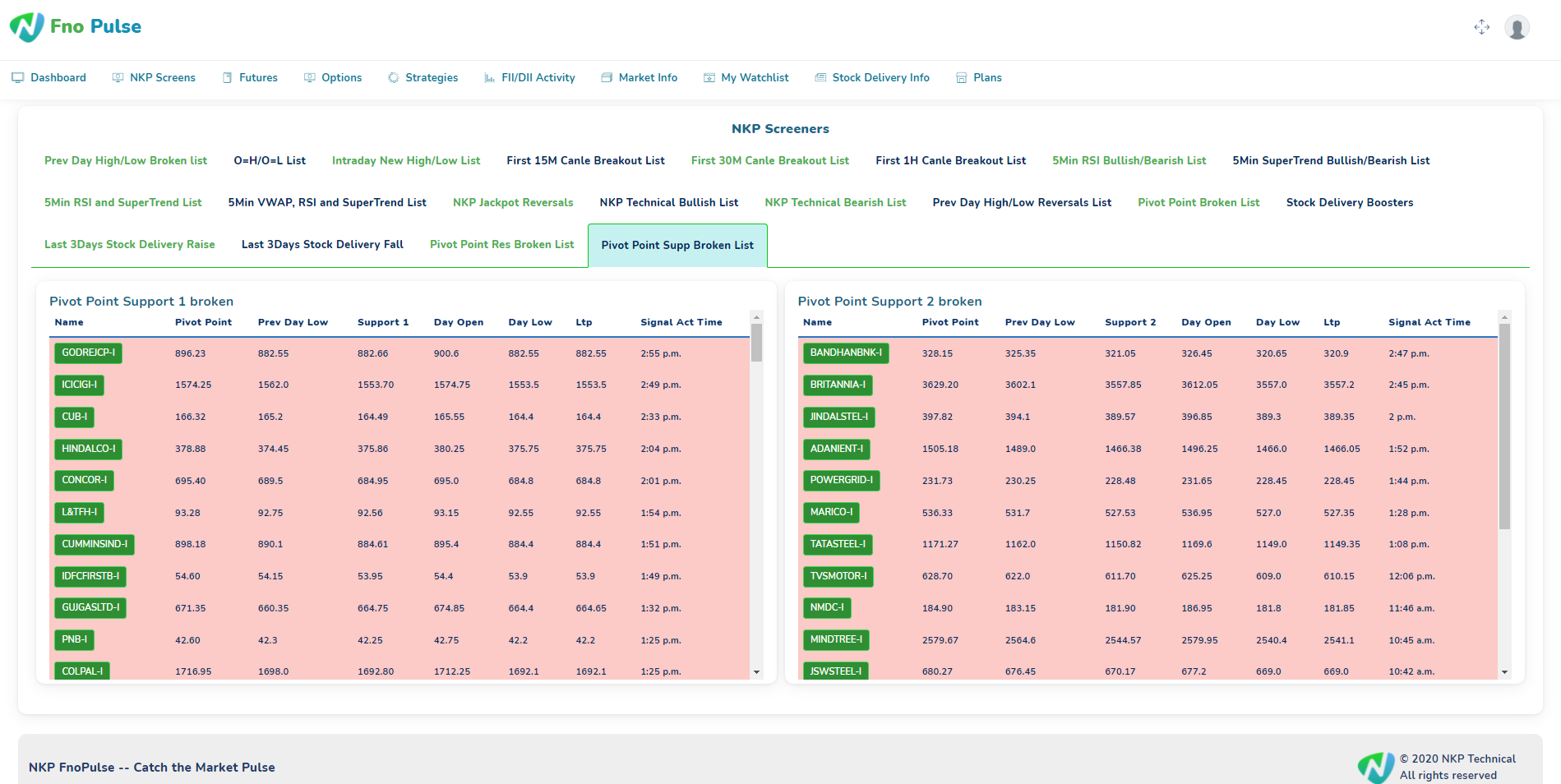Click the Market Info icon
Screen dimensions: 1561x784
(607, 78)
